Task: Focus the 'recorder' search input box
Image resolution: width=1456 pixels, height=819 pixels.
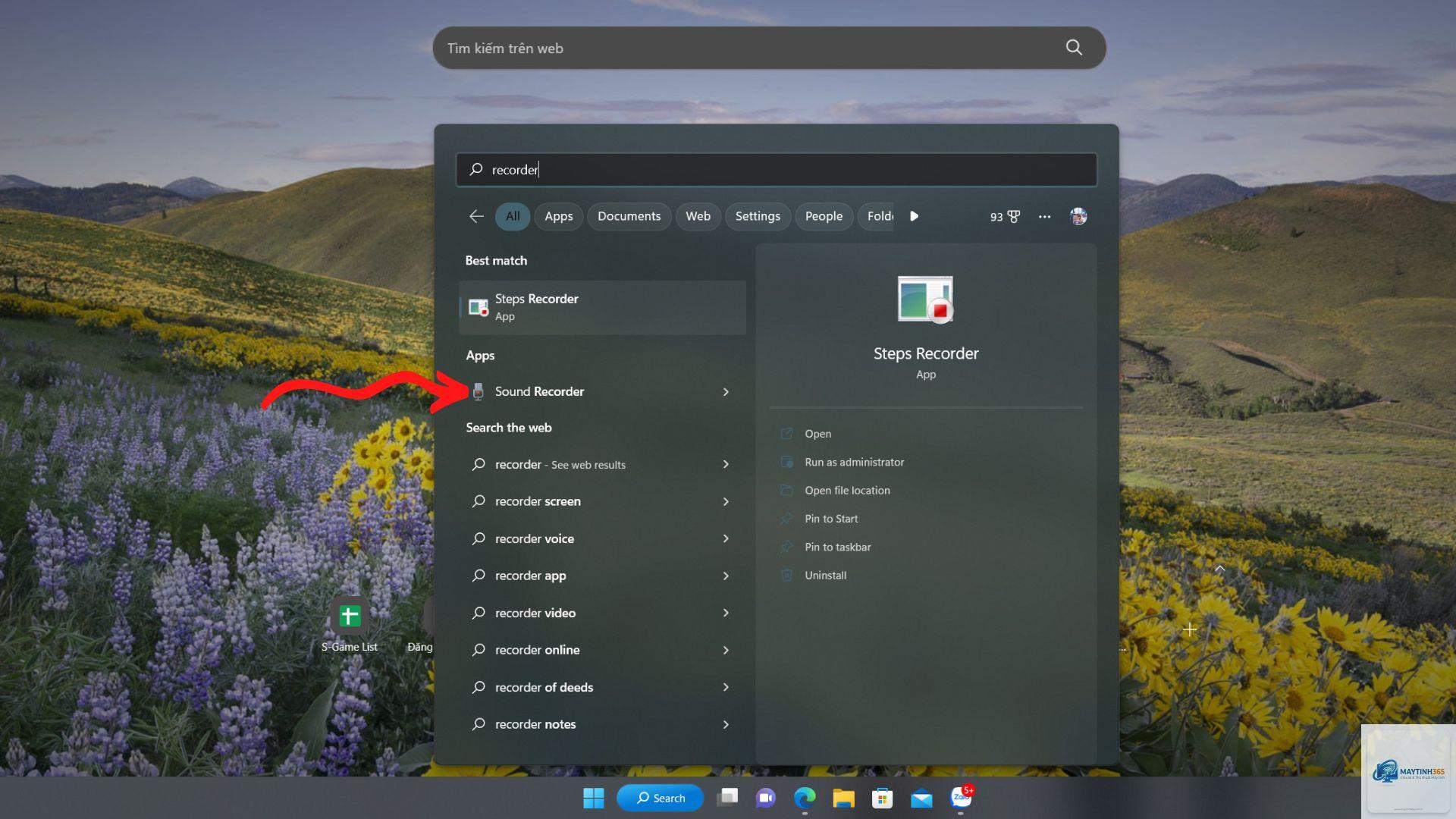Action: (x=776, y=170)
